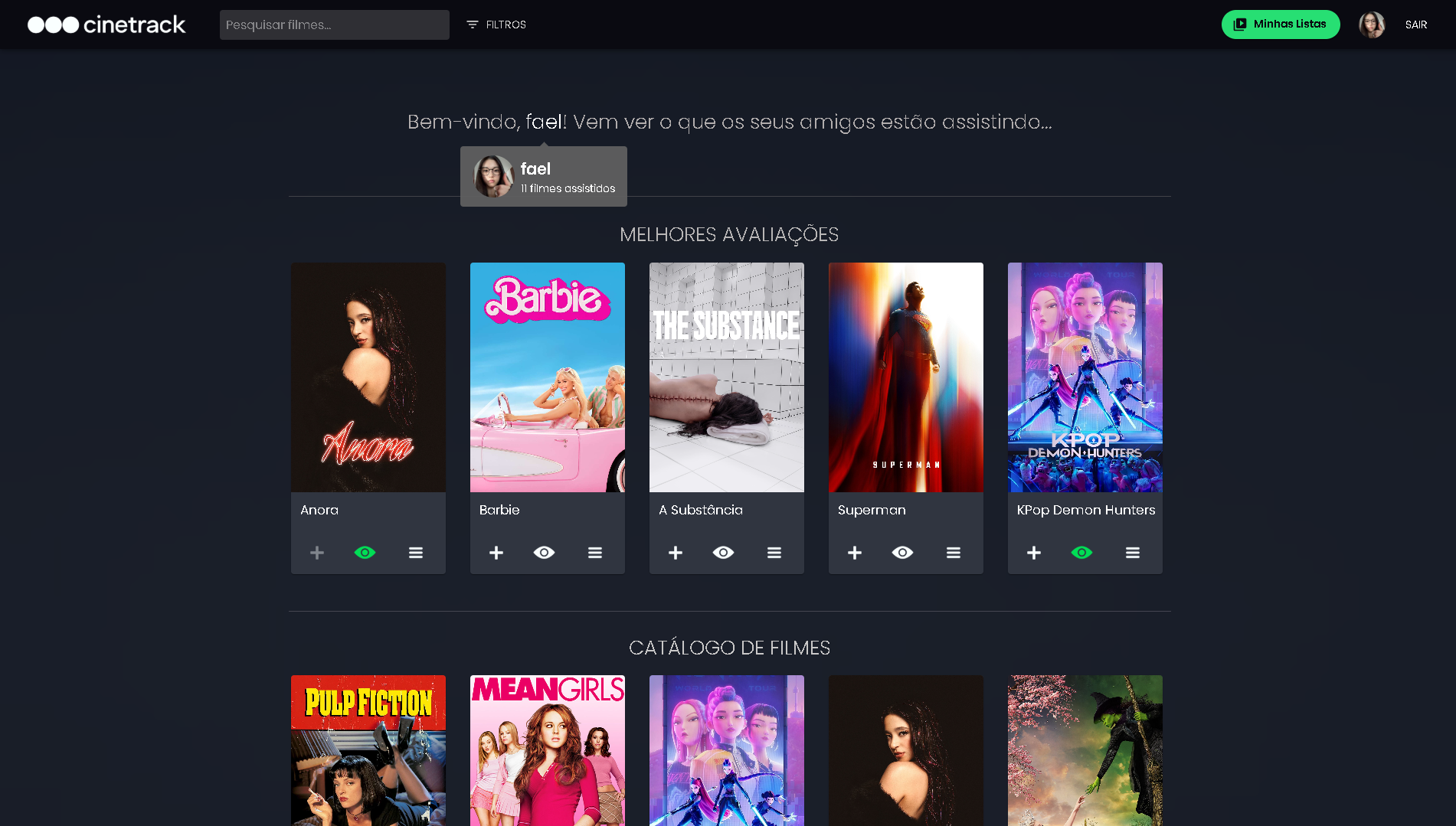Click the Anora title text

click(319, 510)
